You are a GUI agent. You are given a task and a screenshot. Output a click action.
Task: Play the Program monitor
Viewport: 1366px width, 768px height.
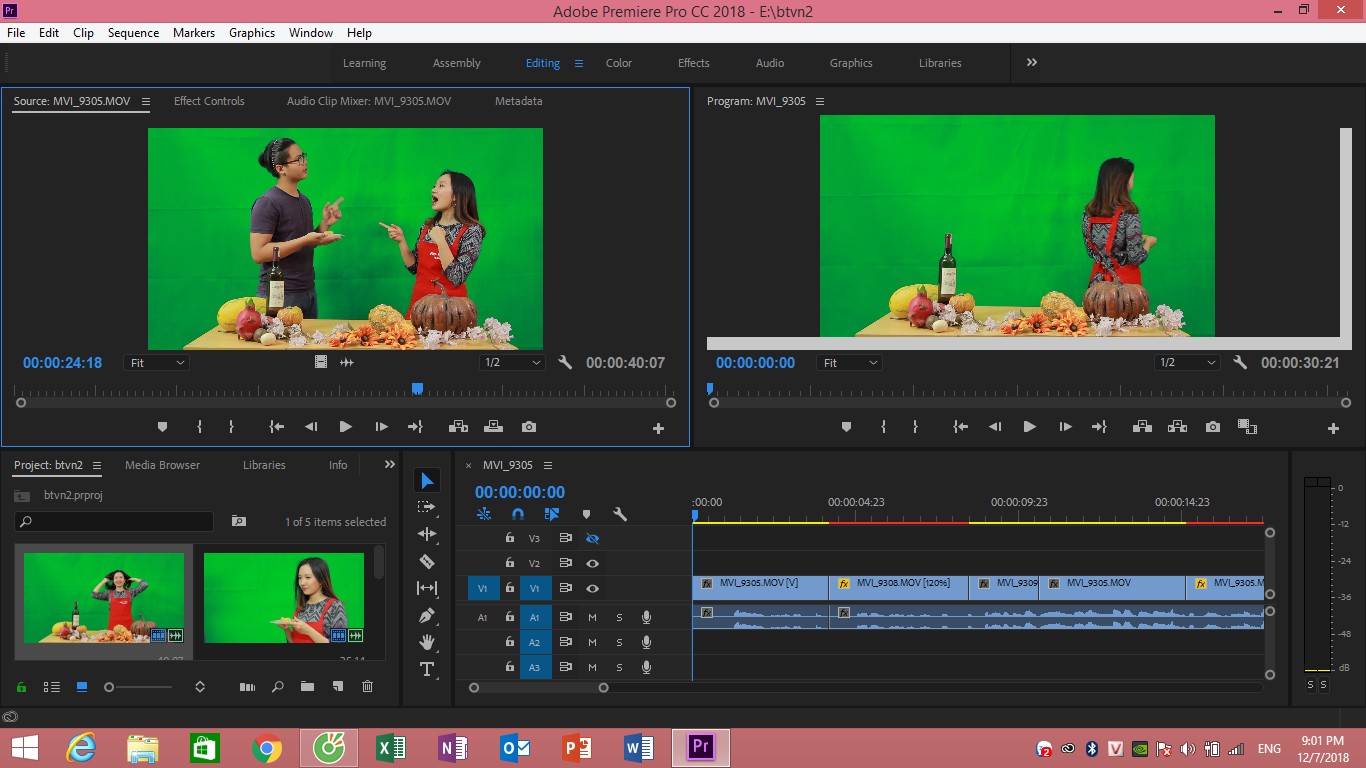click(1029, 427)
